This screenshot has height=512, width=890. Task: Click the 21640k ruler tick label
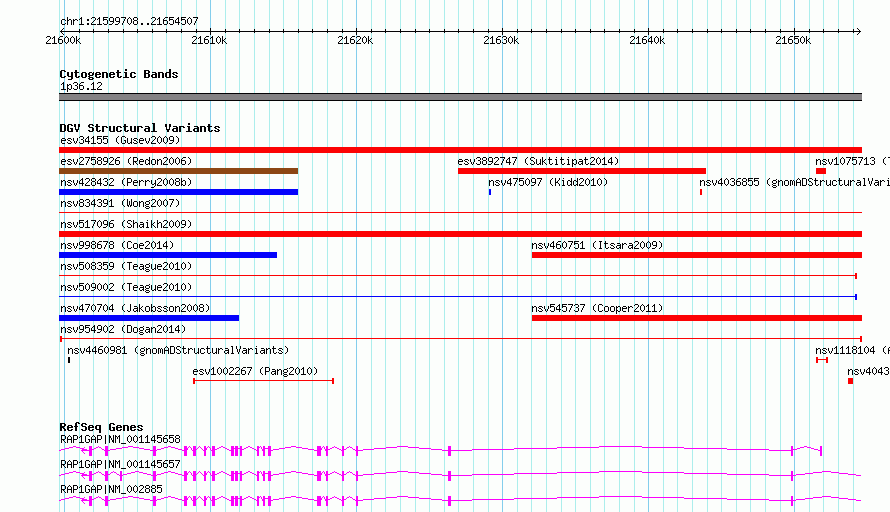(x=646, y=40)
